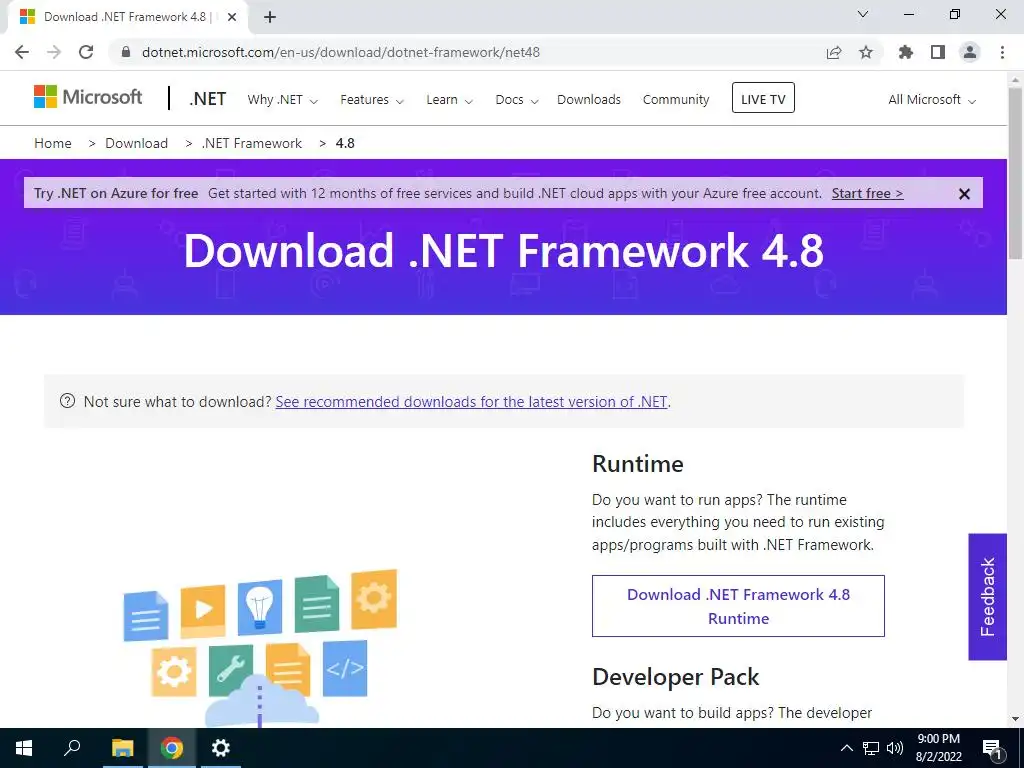Click the tab search chevron in the title bar
1024x768 pixels.
tap(863, 14)
